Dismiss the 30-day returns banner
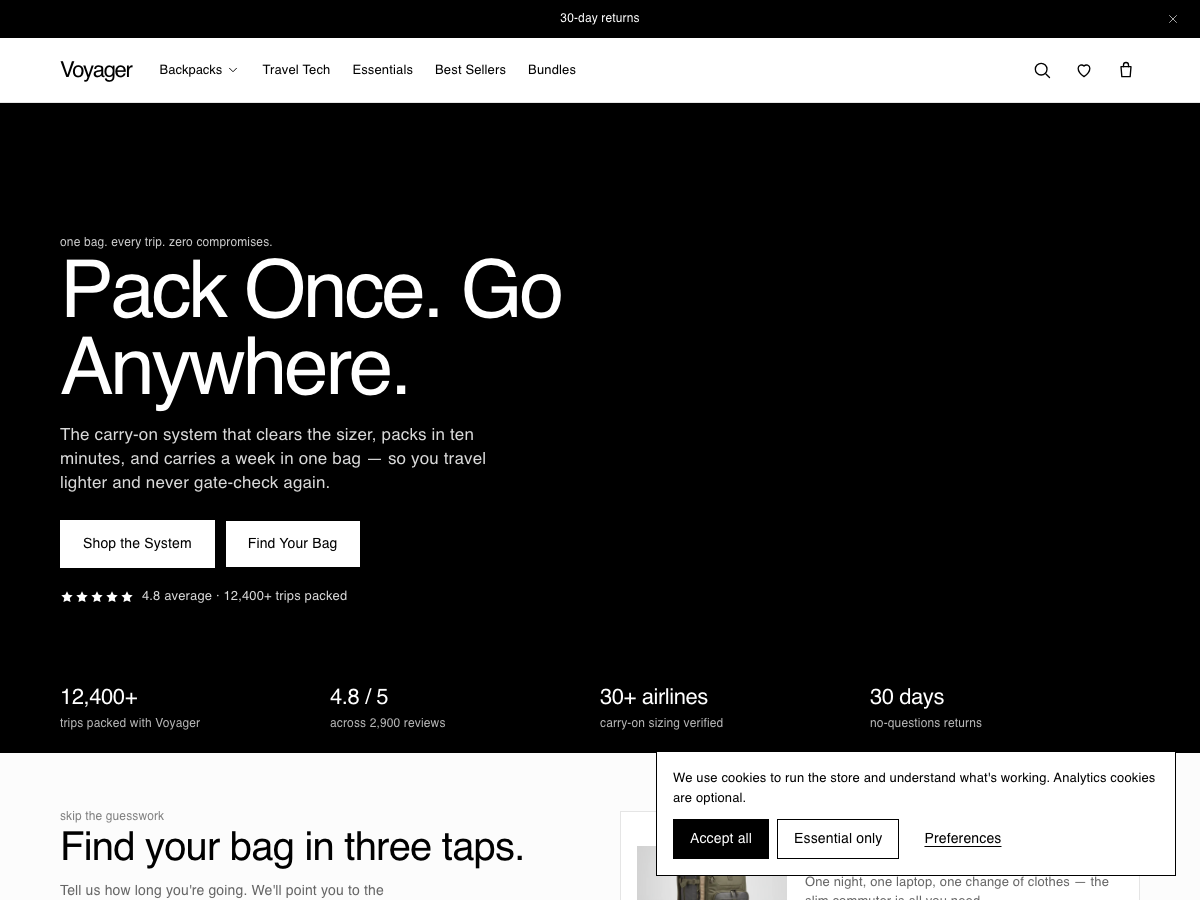The height and width of the screenshot is (900, 1200). 1173,19
